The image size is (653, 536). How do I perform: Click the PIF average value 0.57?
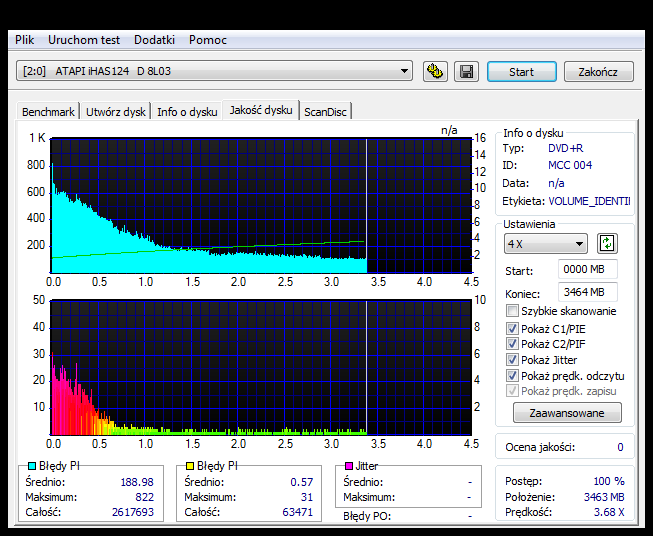pos(302,482)
